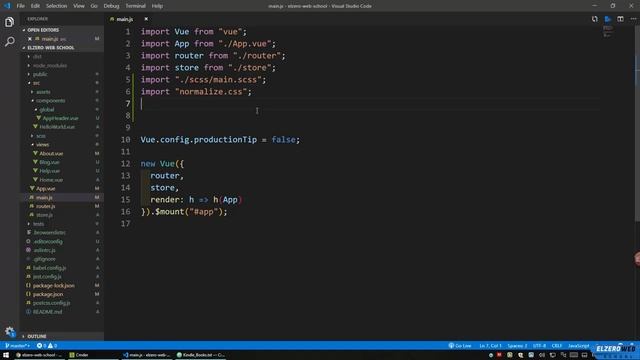Open Help.vue in the views folder
This screenshot has width=640, height=360.
(50, 171)
